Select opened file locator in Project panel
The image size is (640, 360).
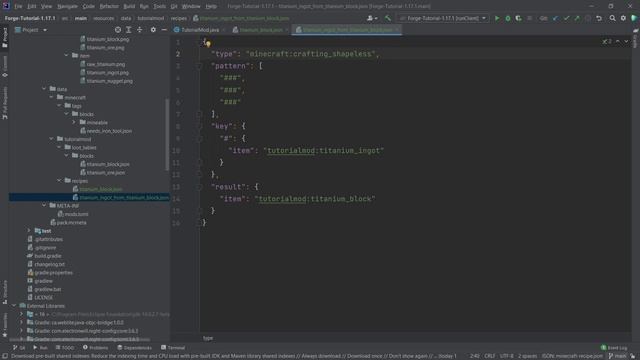[x=118, y=30]
